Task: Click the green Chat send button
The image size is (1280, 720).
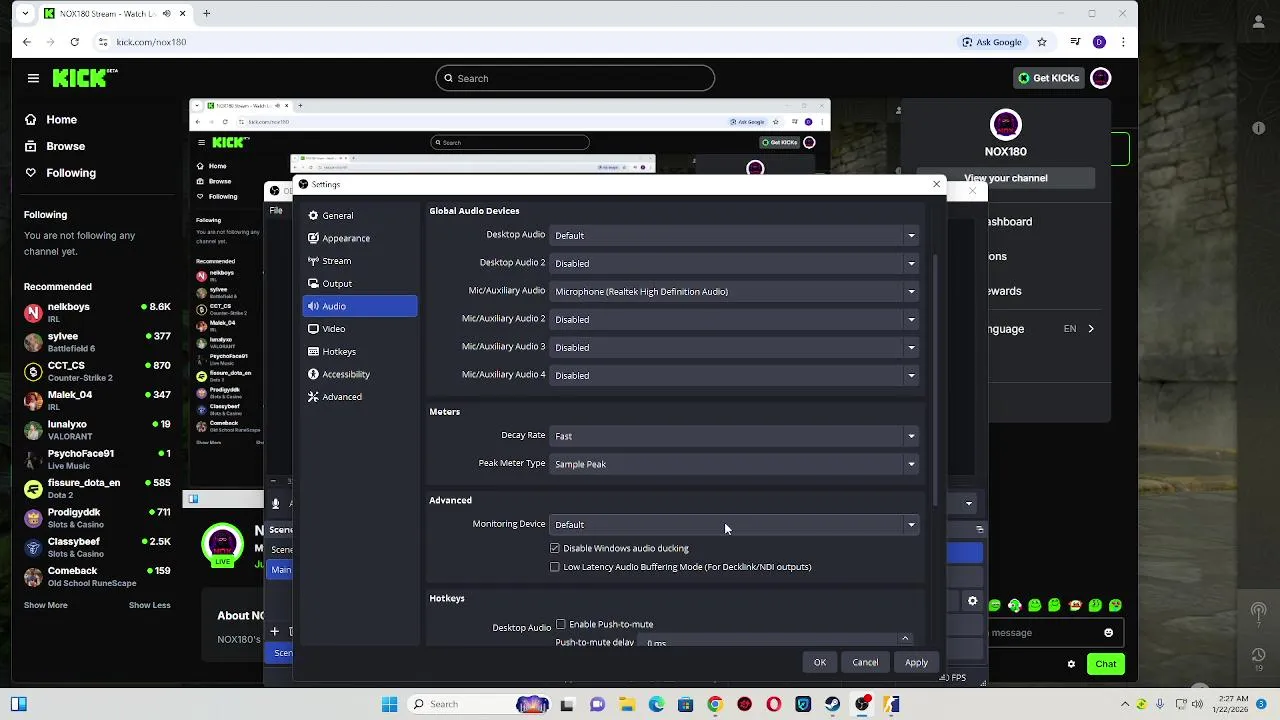Action: tap(1106, 664)
